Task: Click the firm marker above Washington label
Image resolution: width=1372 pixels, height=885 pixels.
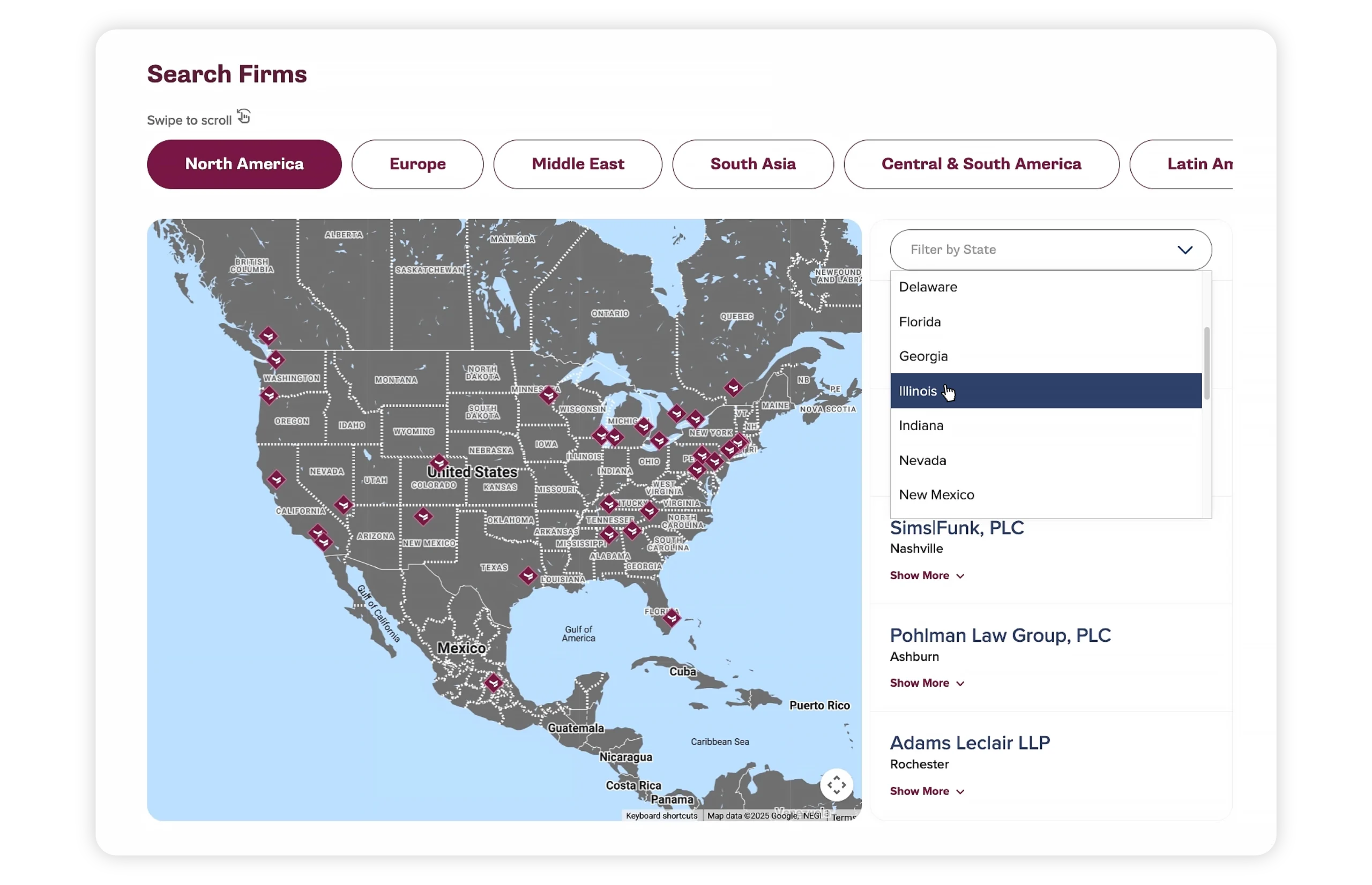Action: [x=276, y=361]
